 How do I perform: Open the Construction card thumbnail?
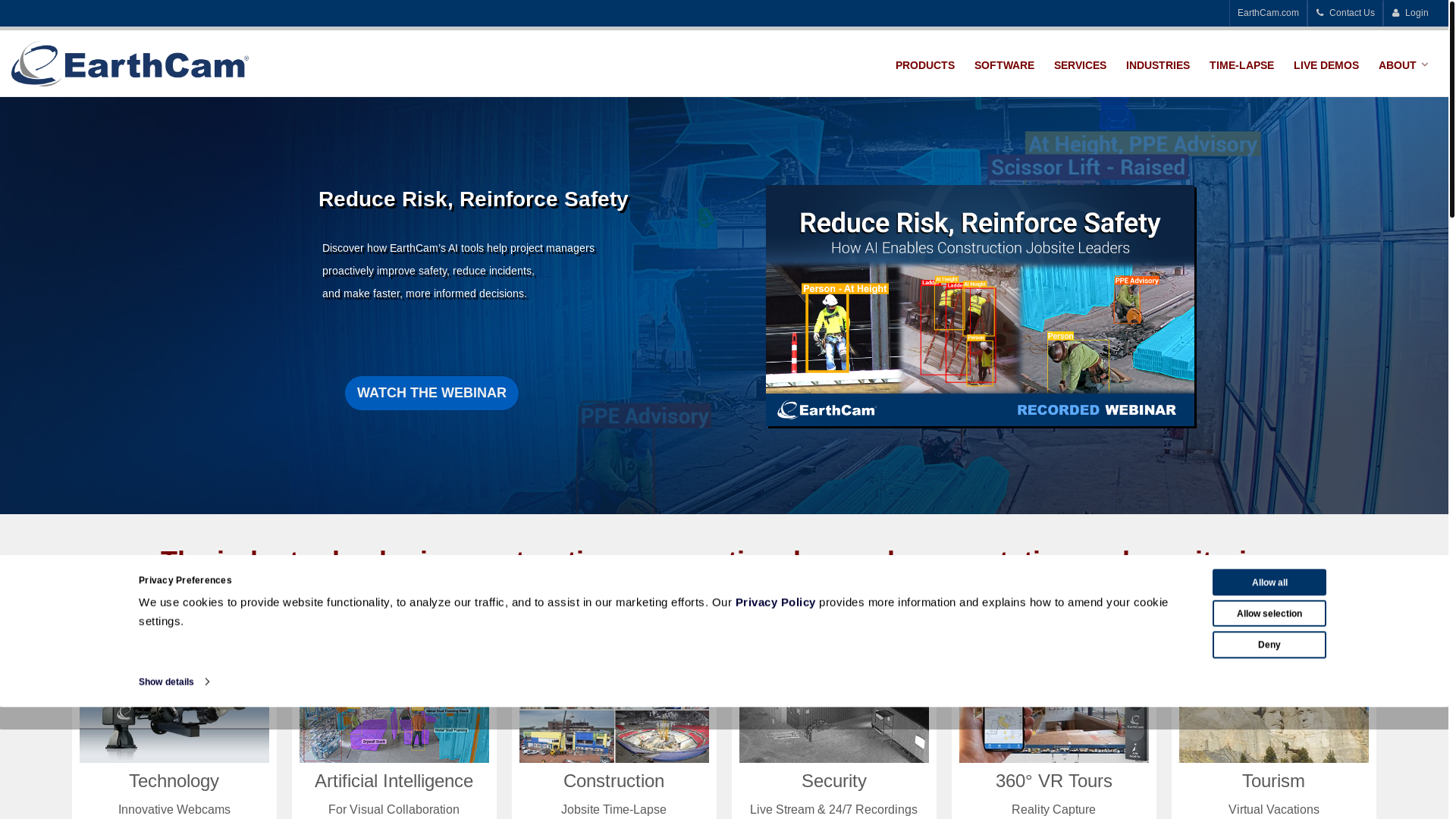click(614, 735)
